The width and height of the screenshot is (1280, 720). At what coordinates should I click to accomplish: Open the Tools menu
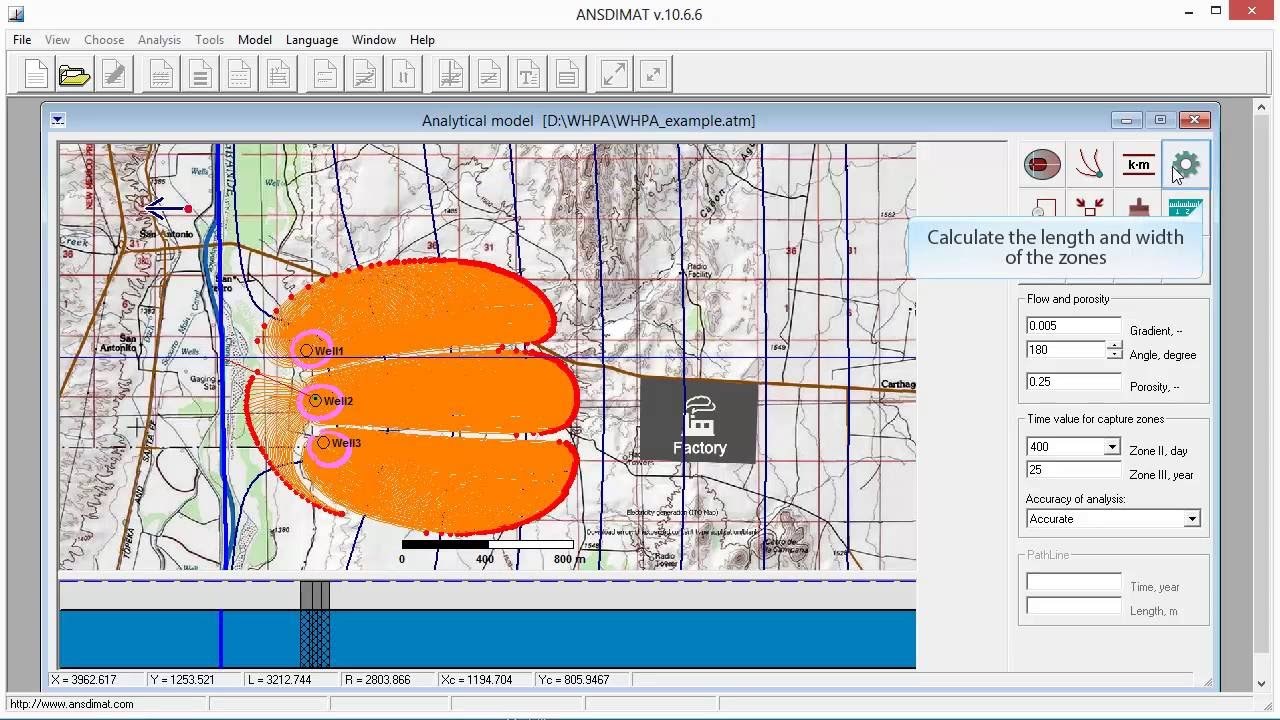point(209,40)
